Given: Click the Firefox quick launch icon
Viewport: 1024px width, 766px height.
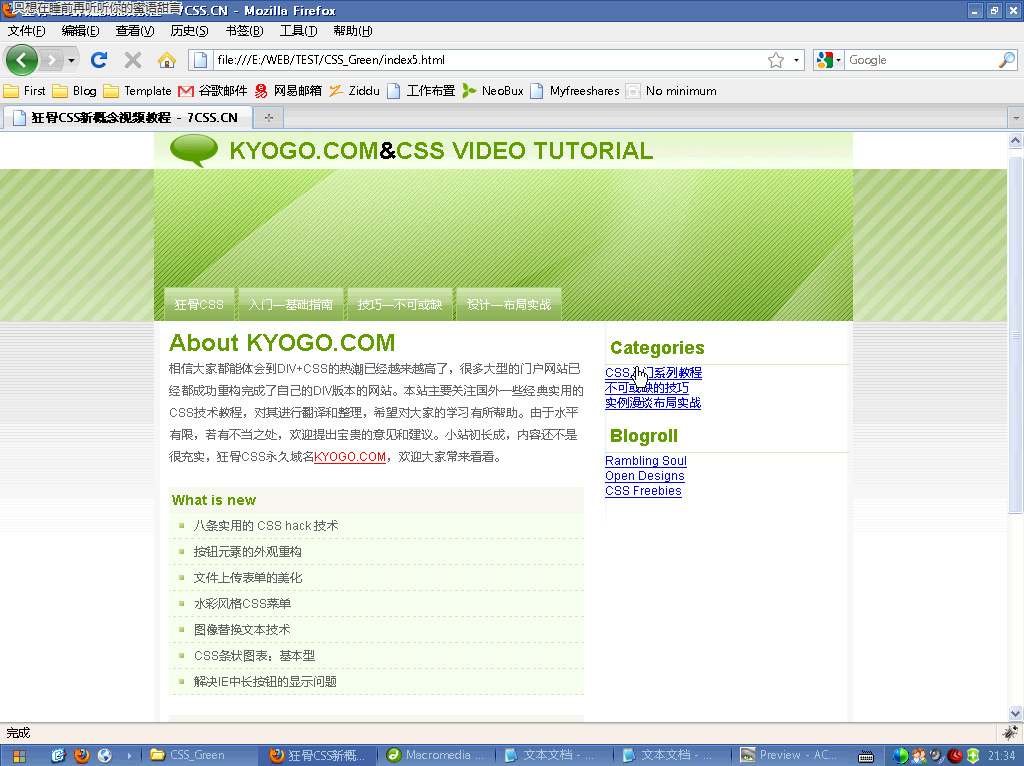Looking at the screenshot, I should point(81,755).
